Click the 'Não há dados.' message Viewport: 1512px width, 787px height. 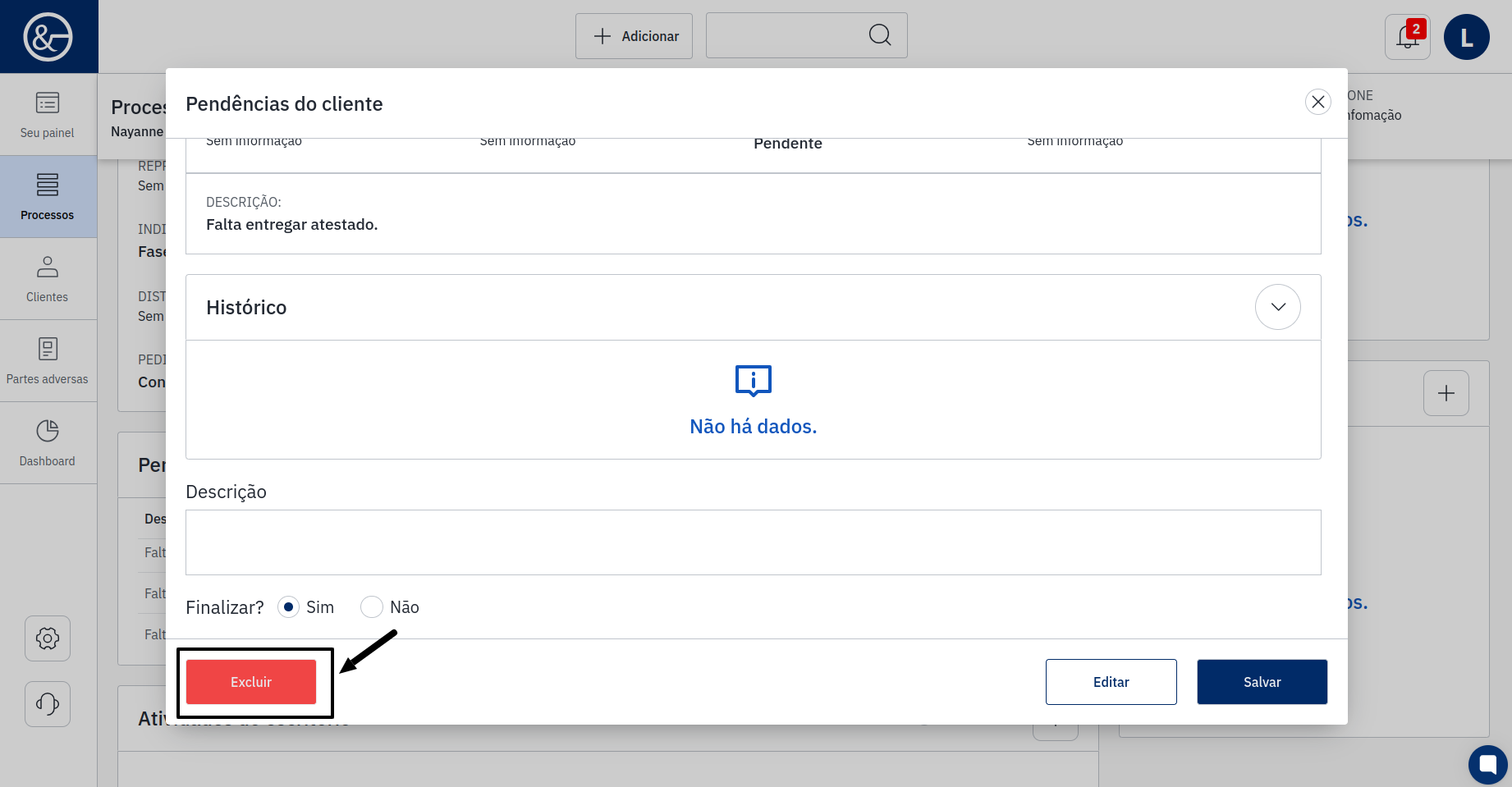754,427
